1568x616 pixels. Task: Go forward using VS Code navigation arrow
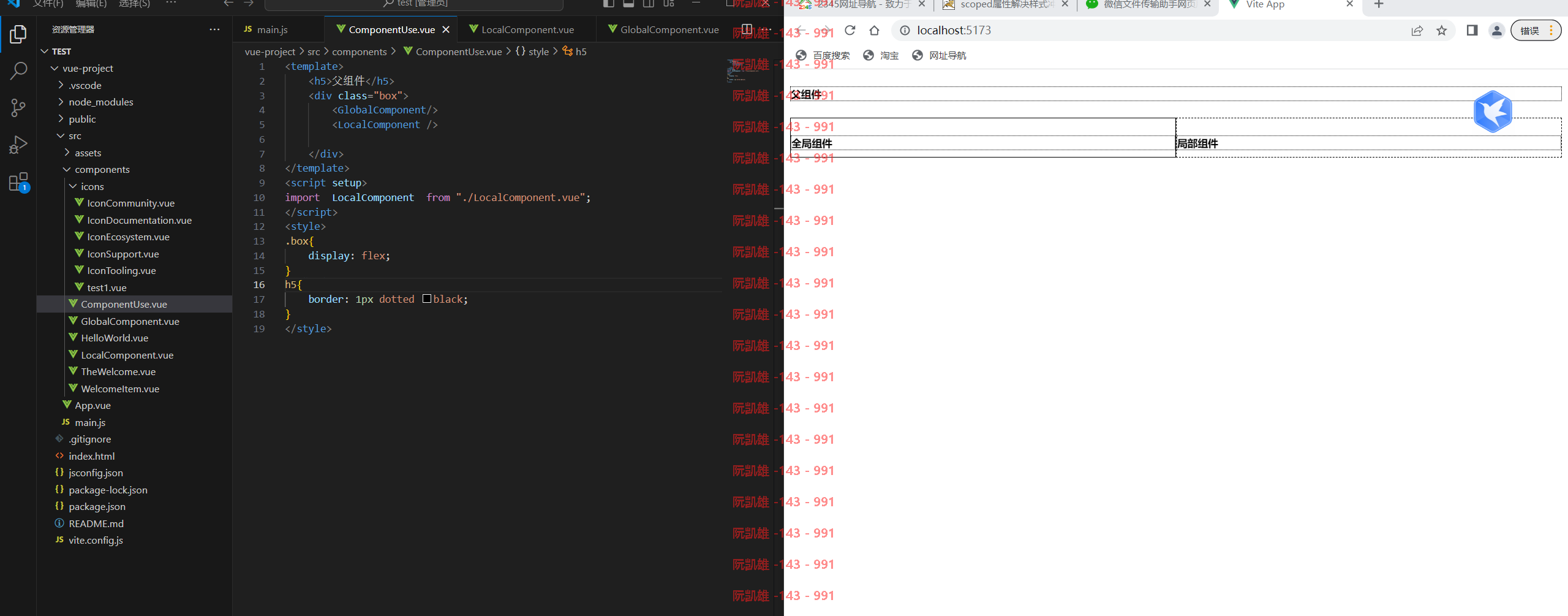click(x=248, y=4)
